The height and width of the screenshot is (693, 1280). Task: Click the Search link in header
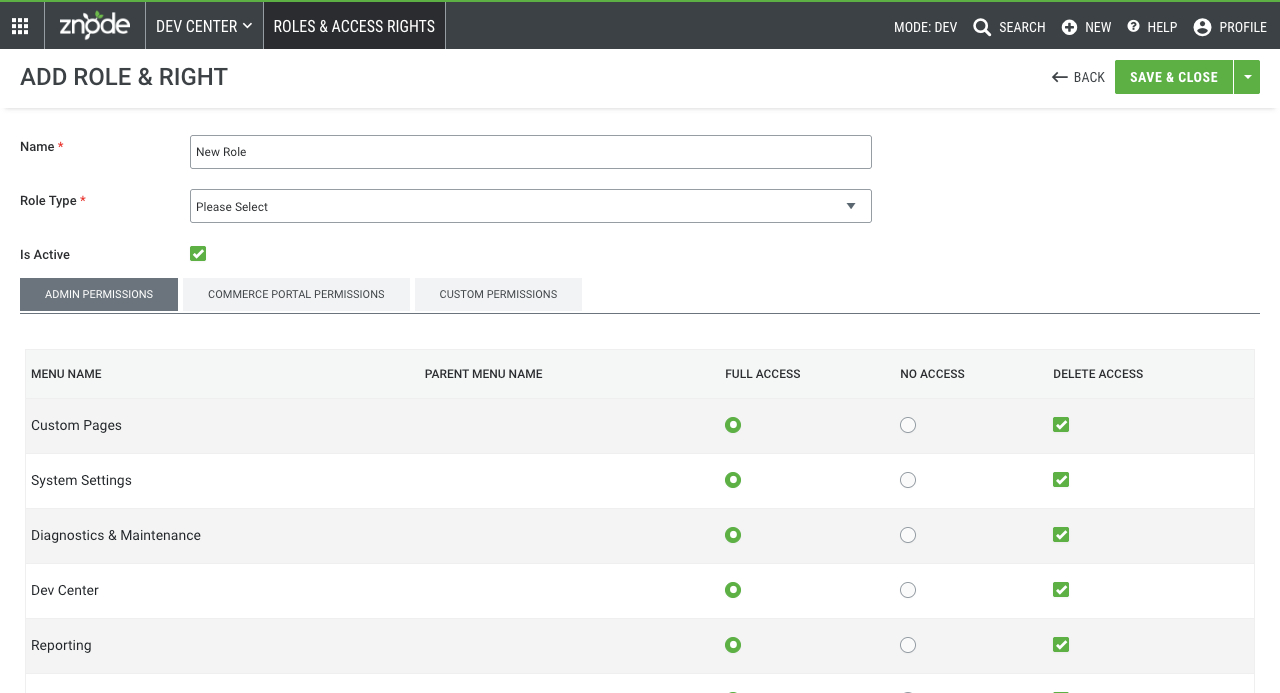[1022, 27]
